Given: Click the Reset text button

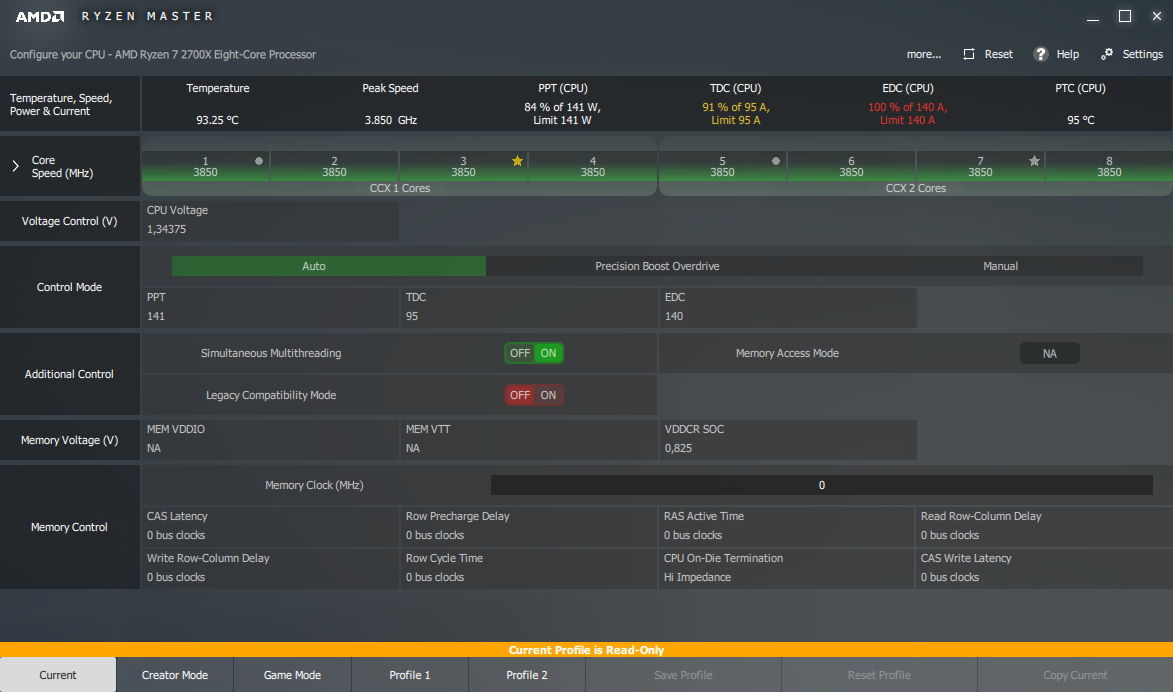Looking at the screenshot, I should tap(999, 54).
